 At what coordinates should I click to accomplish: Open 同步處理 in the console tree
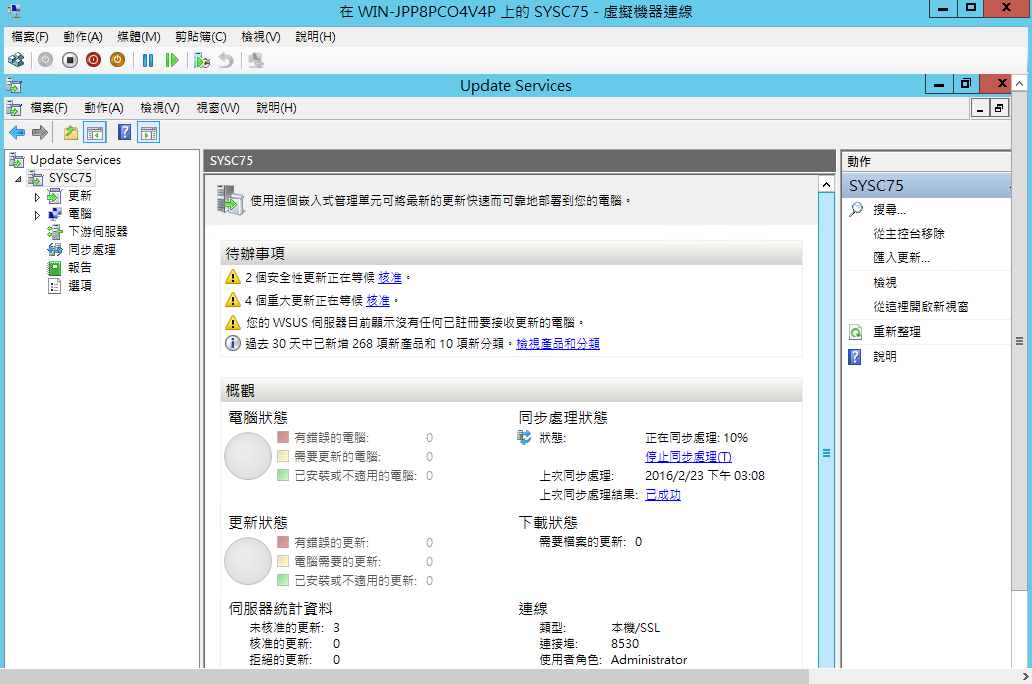coord(91,250)
